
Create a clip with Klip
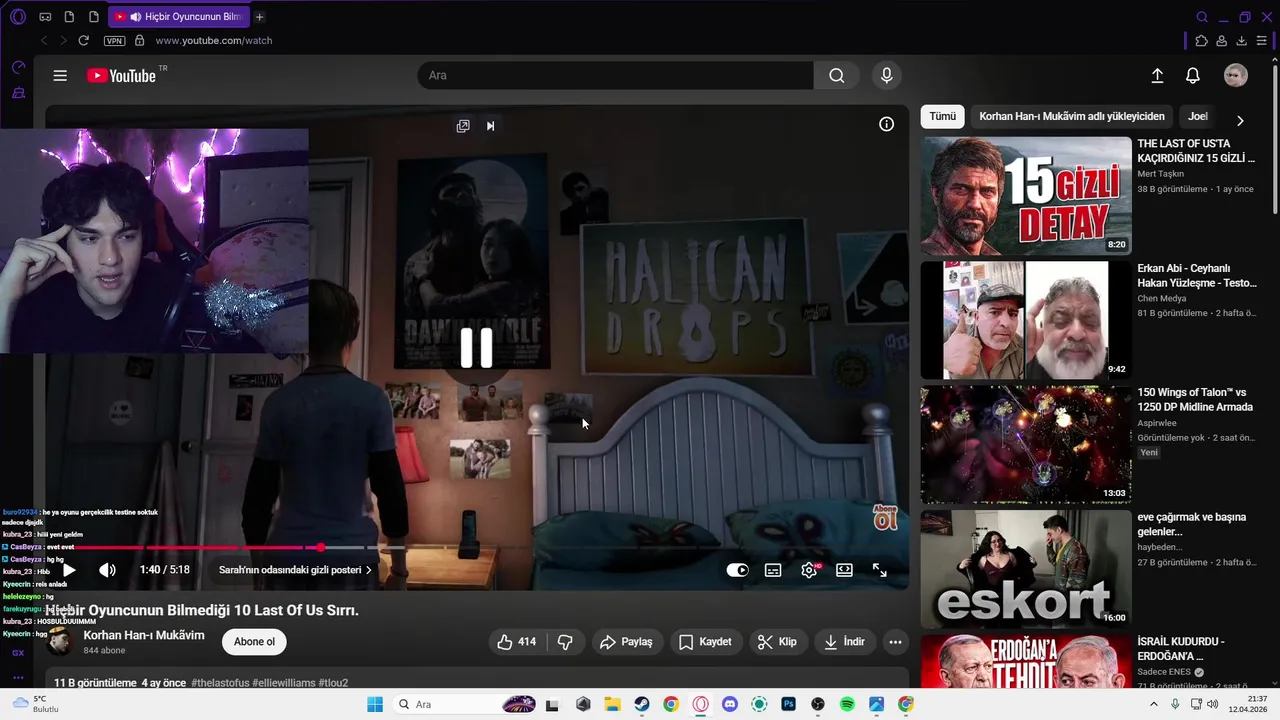[777, 642]
